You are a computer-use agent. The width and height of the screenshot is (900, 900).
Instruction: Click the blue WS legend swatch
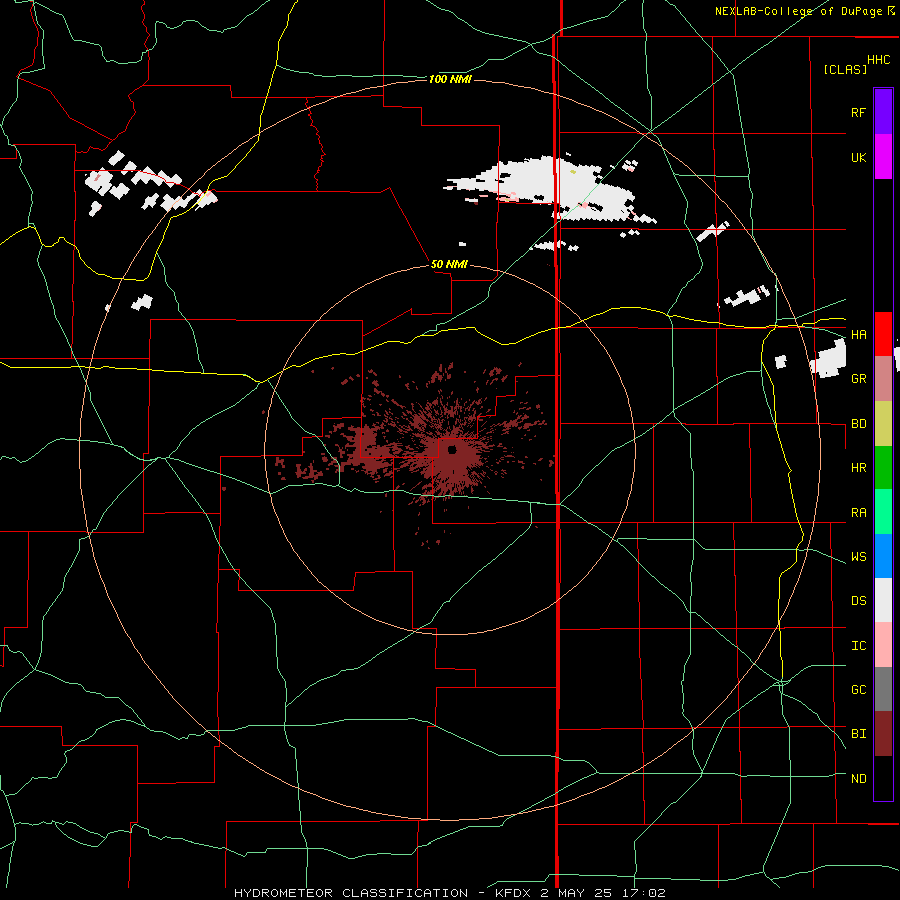pos(883,556)
